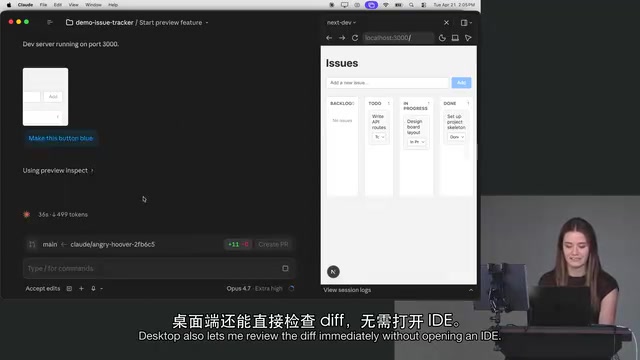Open Control Center from the menu bar
Image resolution: width=640 pixels, height=360 pixels.
(424, 5)
